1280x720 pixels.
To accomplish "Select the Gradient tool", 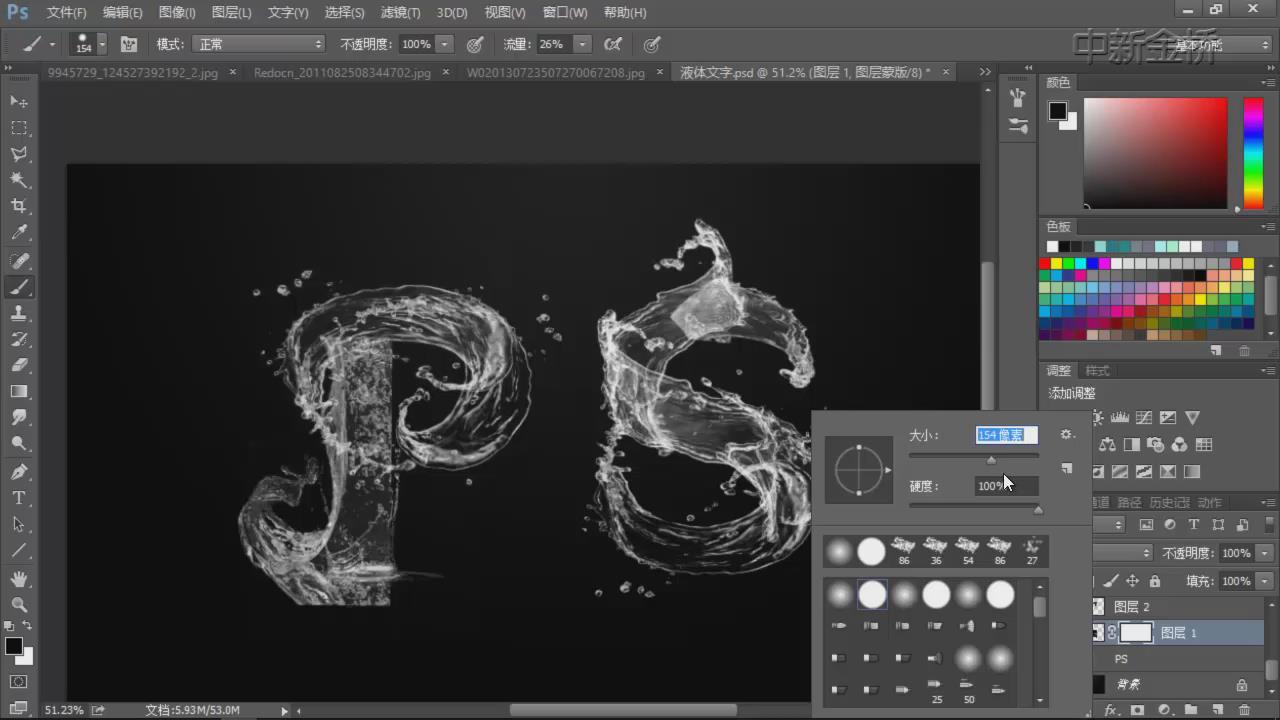I will [19, 391].
